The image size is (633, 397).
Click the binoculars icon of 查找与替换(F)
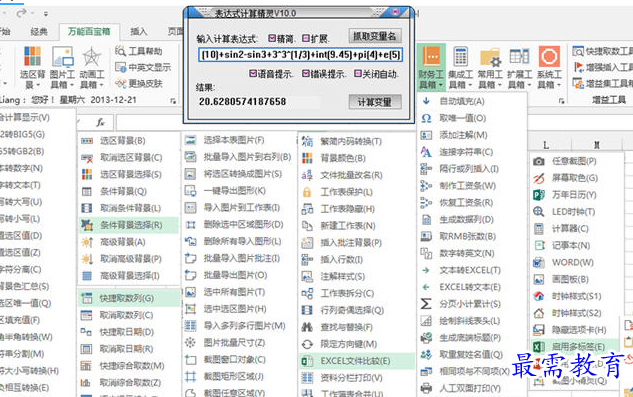307,327
